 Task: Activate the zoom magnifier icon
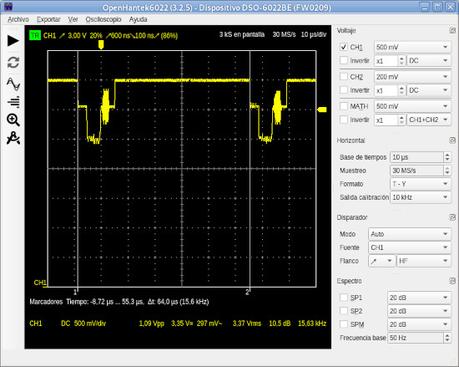[x=13, y=120]
